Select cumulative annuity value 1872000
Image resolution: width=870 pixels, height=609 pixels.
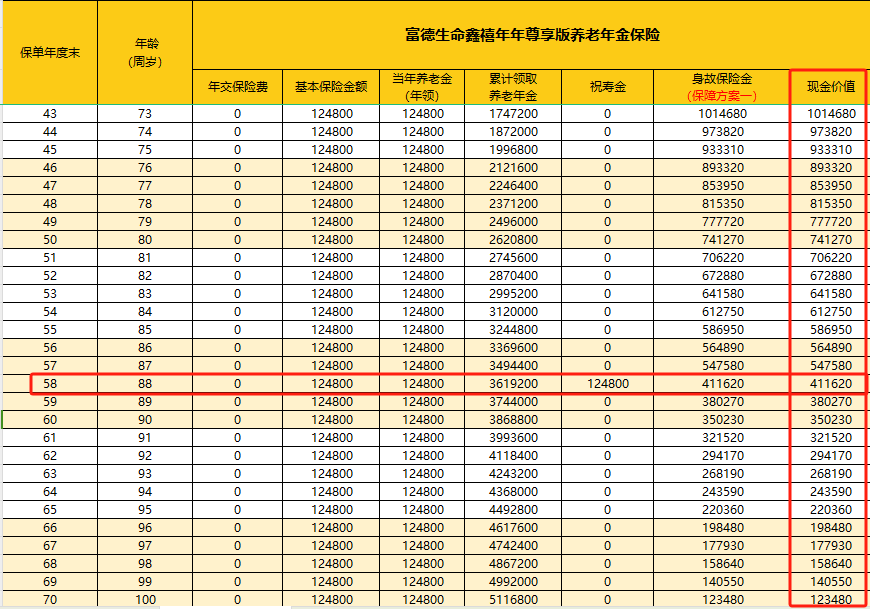tap(513, 132)
